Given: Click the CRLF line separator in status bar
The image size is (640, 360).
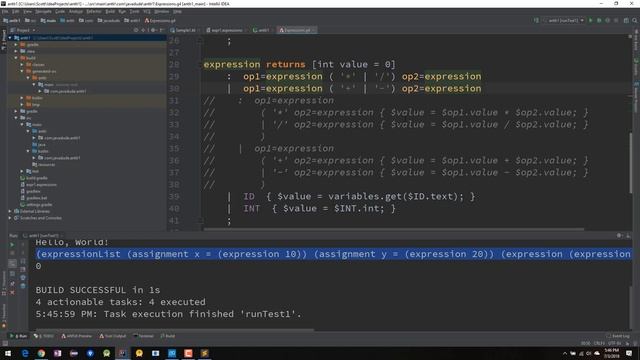Looking at the screenshot, I should click(x=599, y=343).
